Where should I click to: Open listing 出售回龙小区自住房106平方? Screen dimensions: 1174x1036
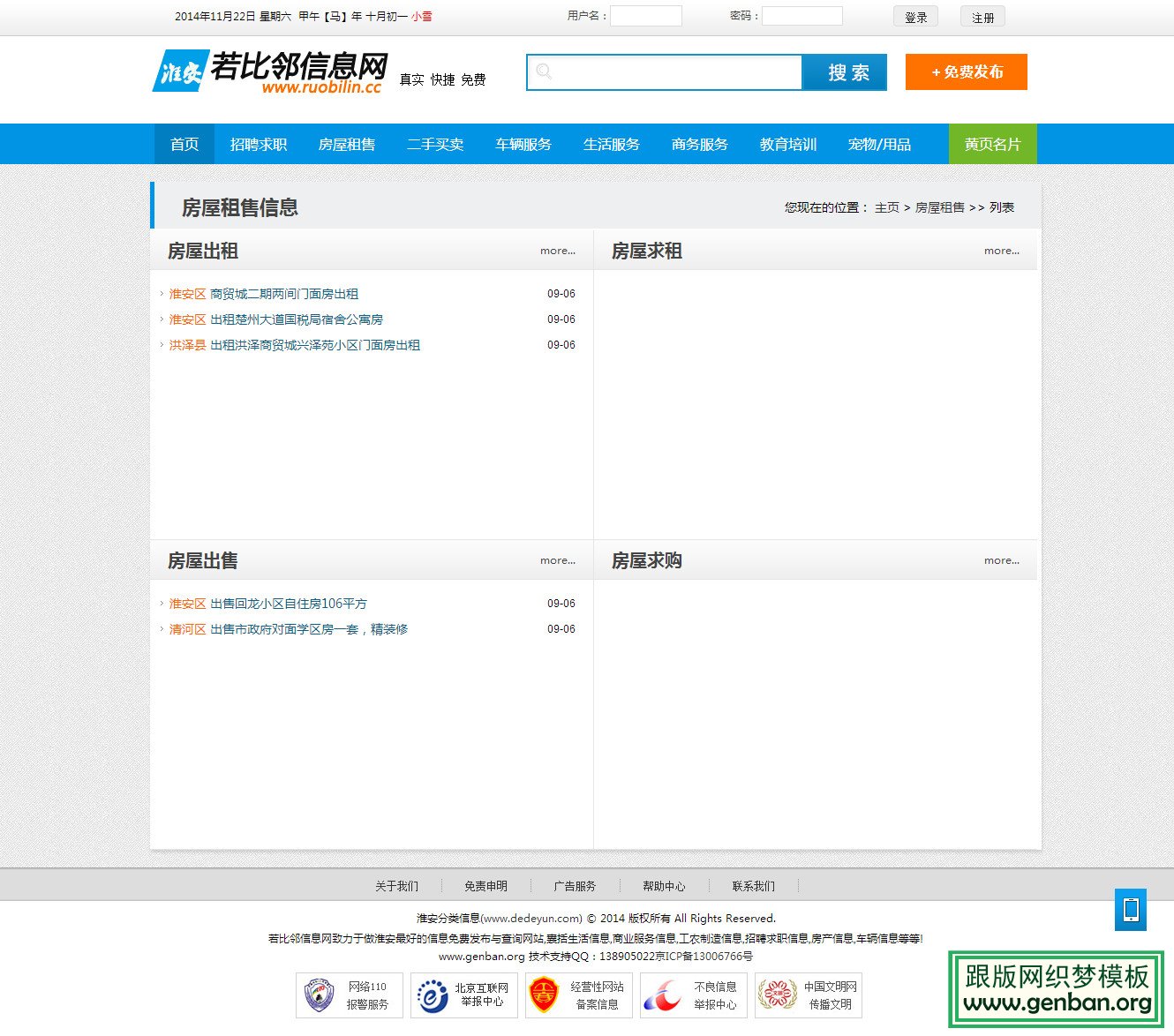pos(289,604)
